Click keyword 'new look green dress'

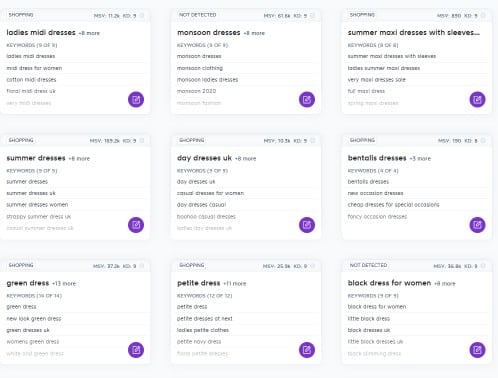[x=34, y=319]
